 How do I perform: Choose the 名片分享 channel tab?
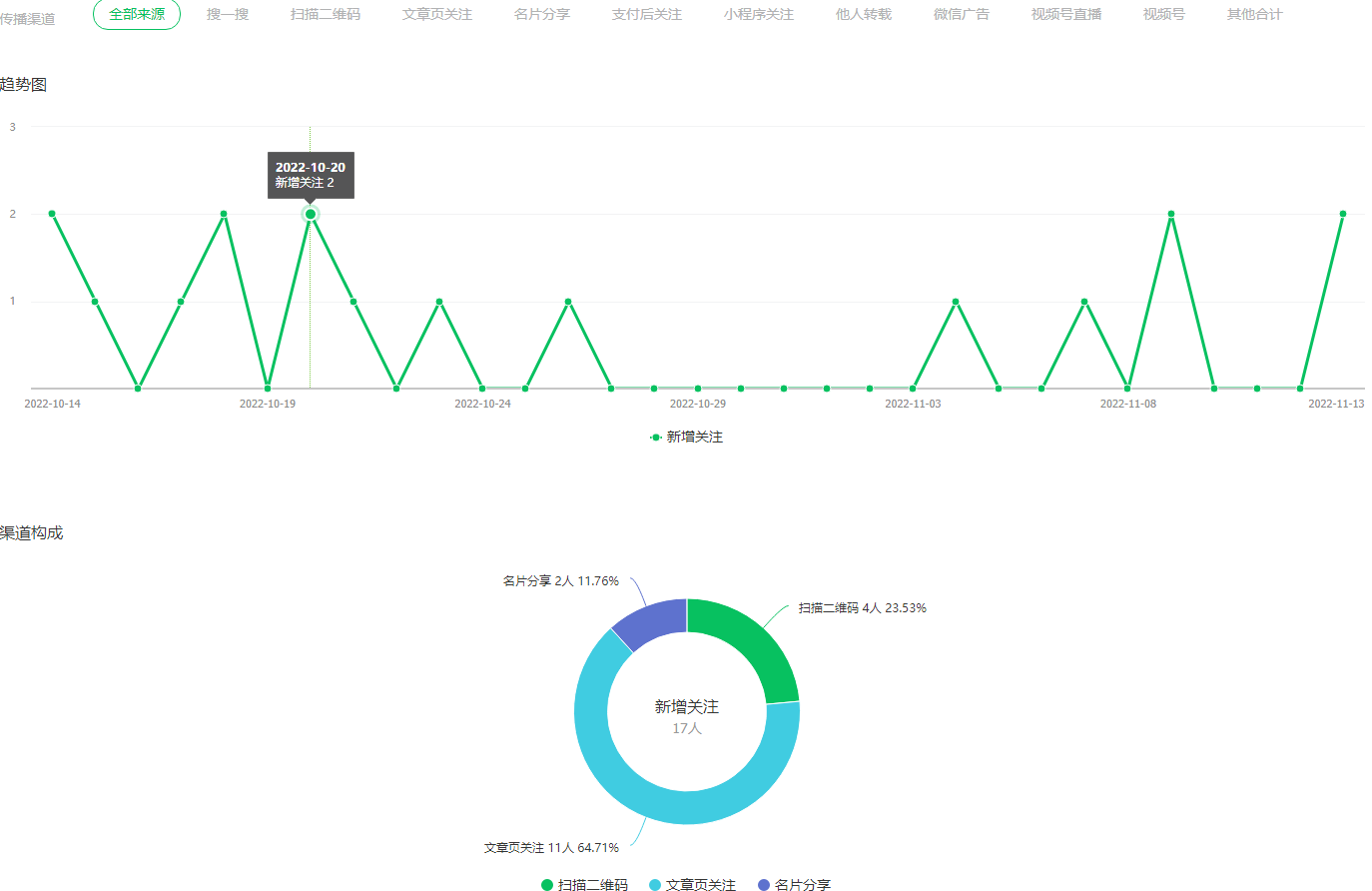point(542,14)
